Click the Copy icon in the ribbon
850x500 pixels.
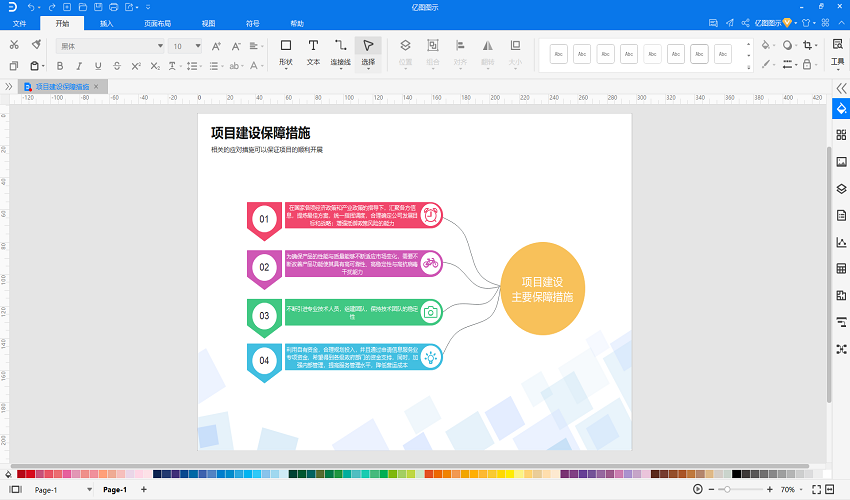[x=14, y=66]
